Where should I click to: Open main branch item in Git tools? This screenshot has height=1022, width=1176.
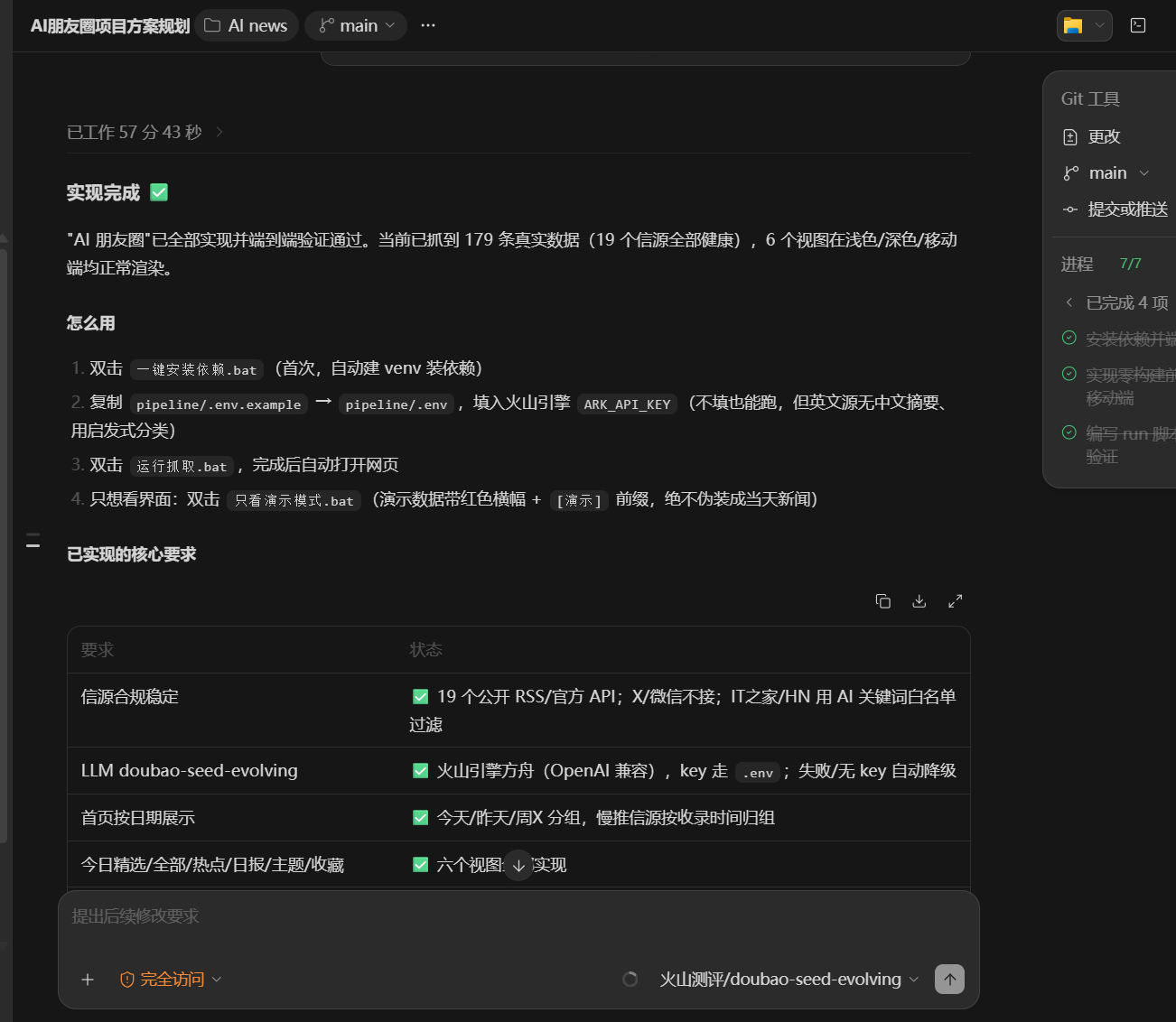coord(1107,173)
